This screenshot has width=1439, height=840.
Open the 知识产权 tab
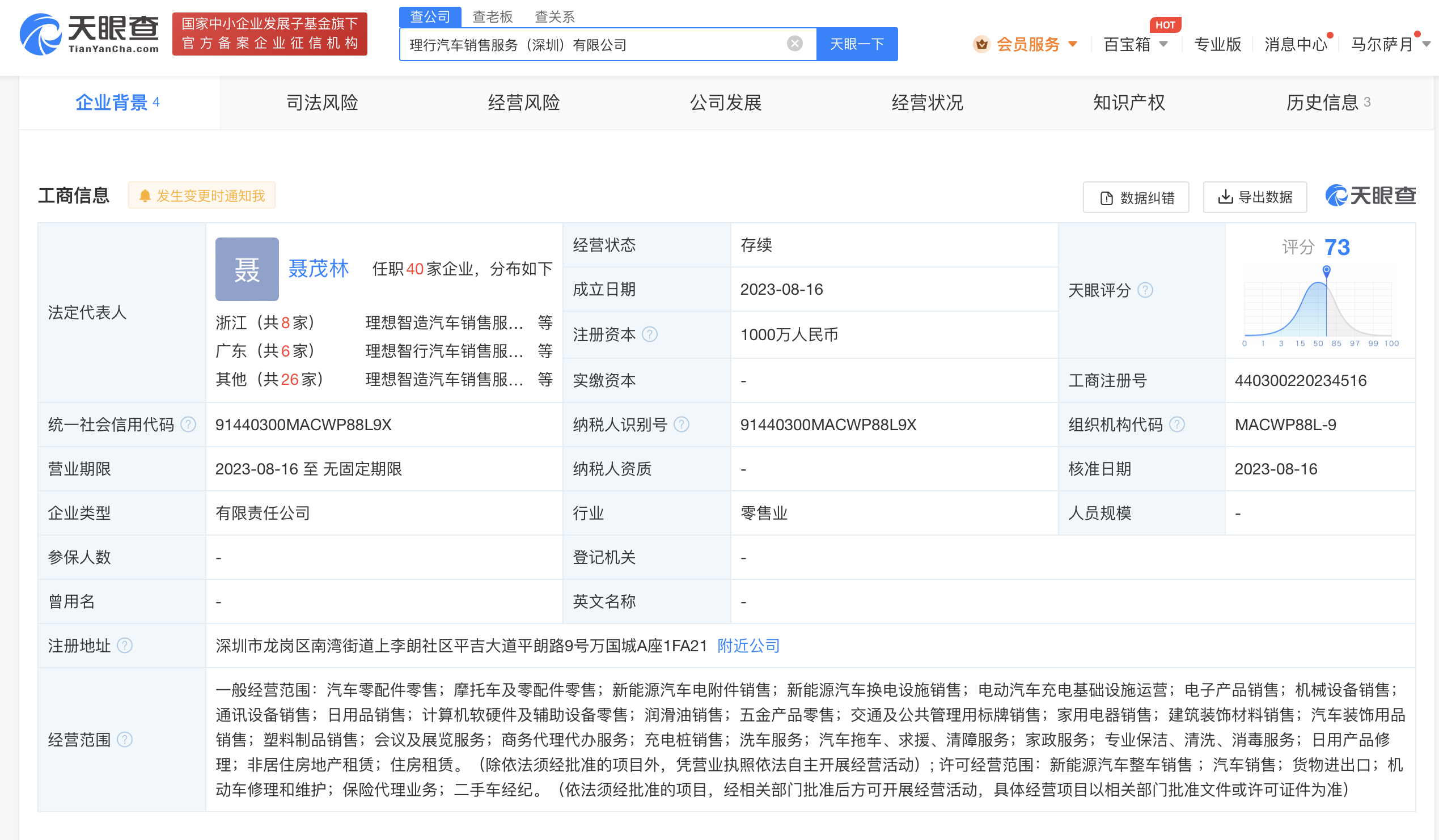click(x=1128, y=103)
